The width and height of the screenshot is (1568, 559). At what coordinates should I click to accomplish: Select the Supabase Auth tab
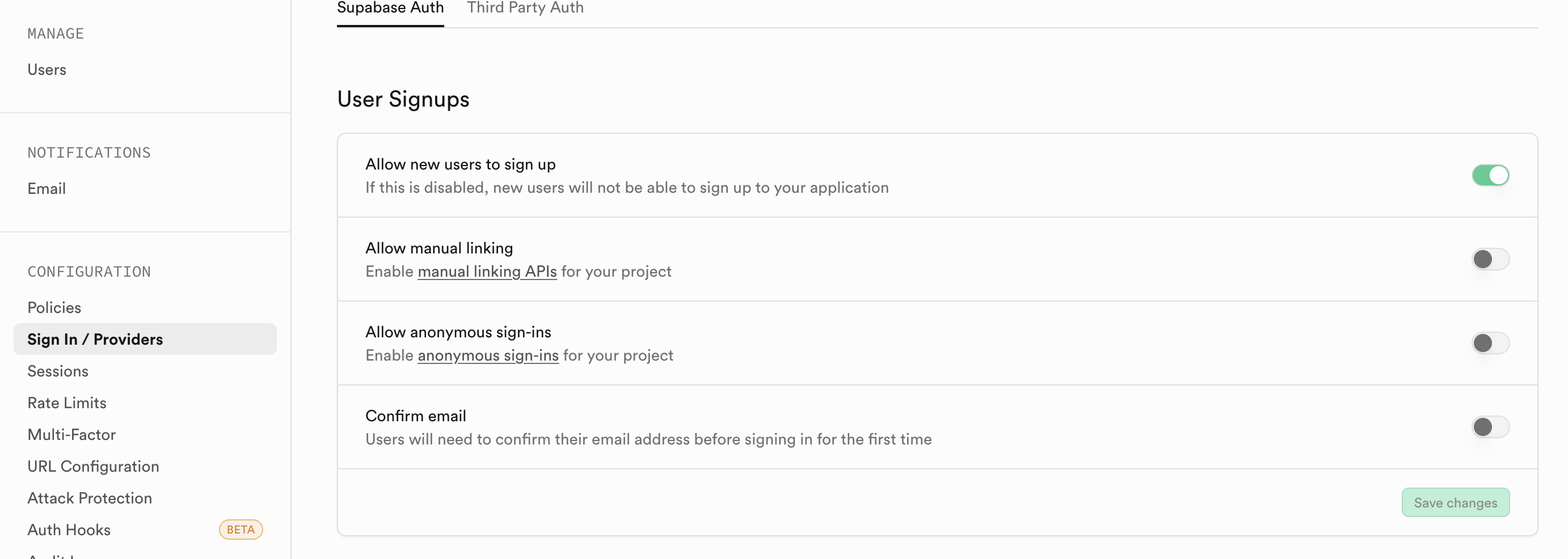390,8
